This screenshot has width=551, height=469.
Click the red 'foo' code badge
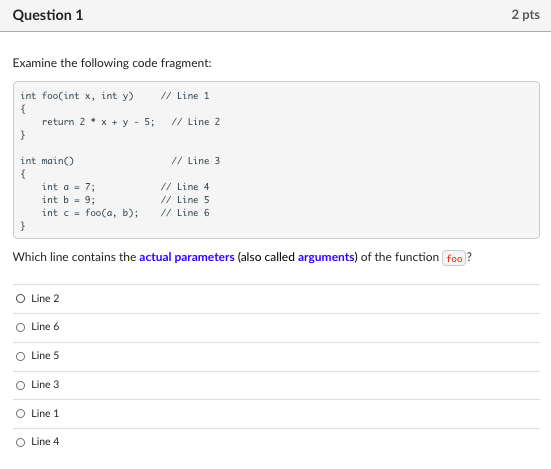point(454,259)
